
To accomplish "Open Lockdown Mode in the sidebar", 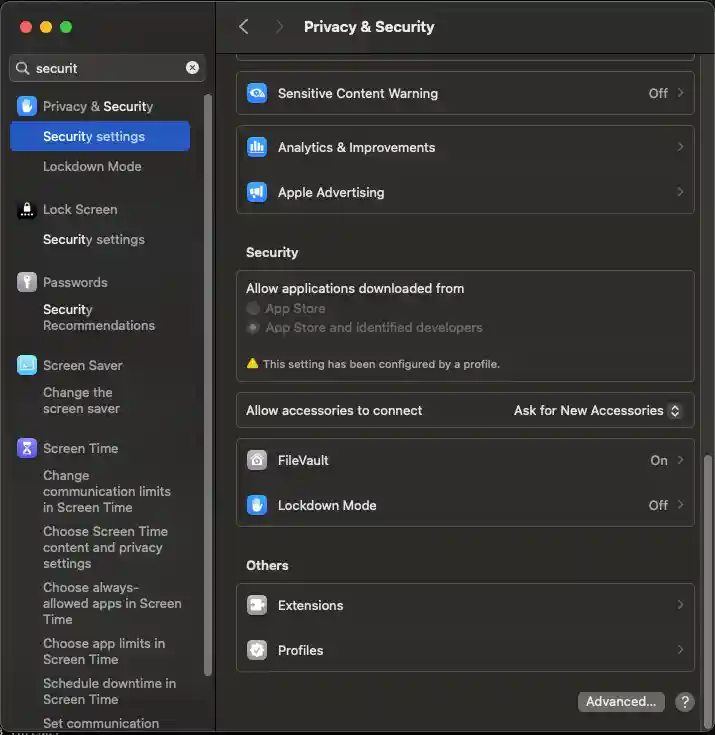I will pos(92,167).
